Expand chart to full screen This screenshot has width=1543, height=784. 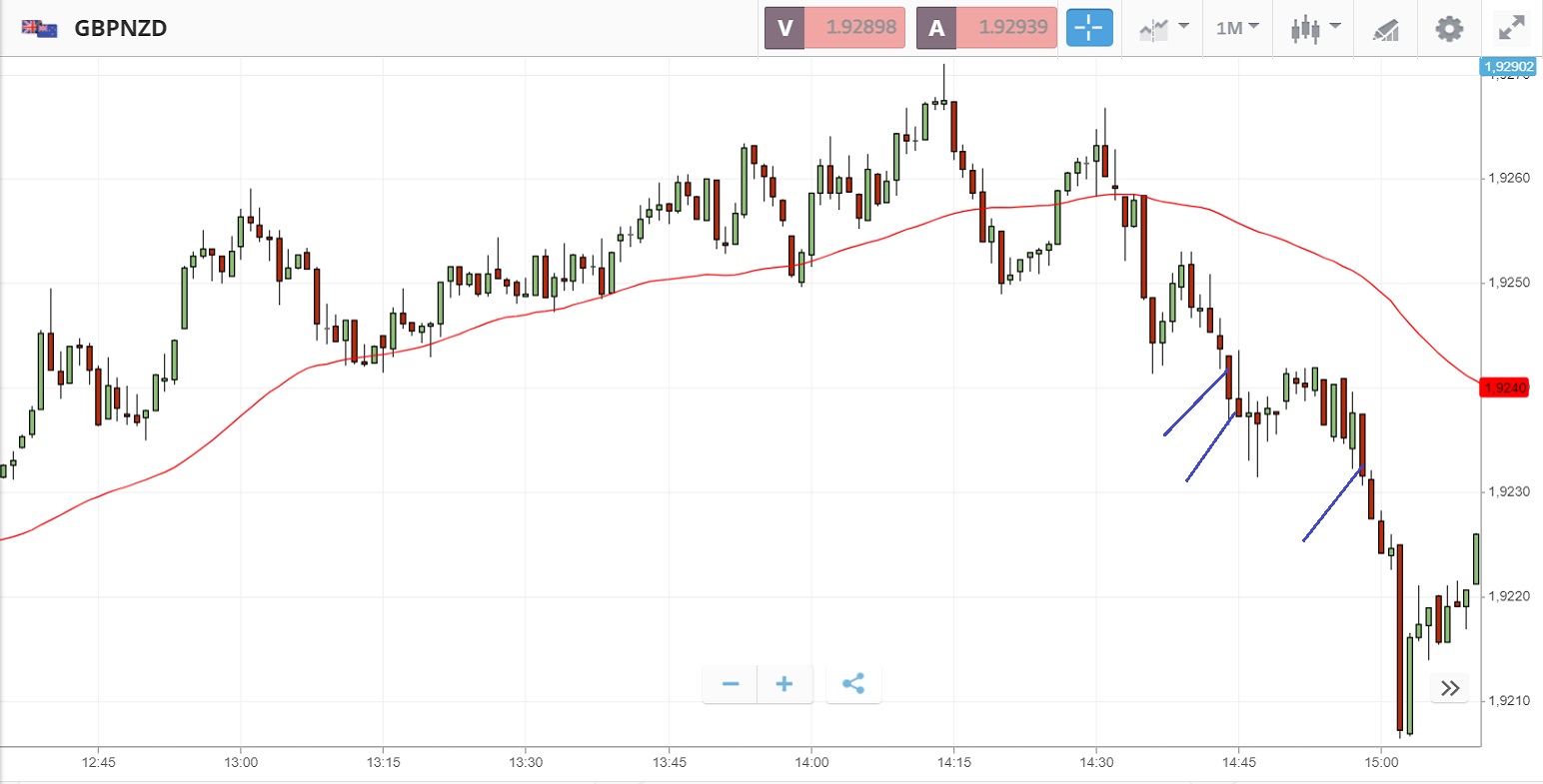click(x=1512, y=28)
